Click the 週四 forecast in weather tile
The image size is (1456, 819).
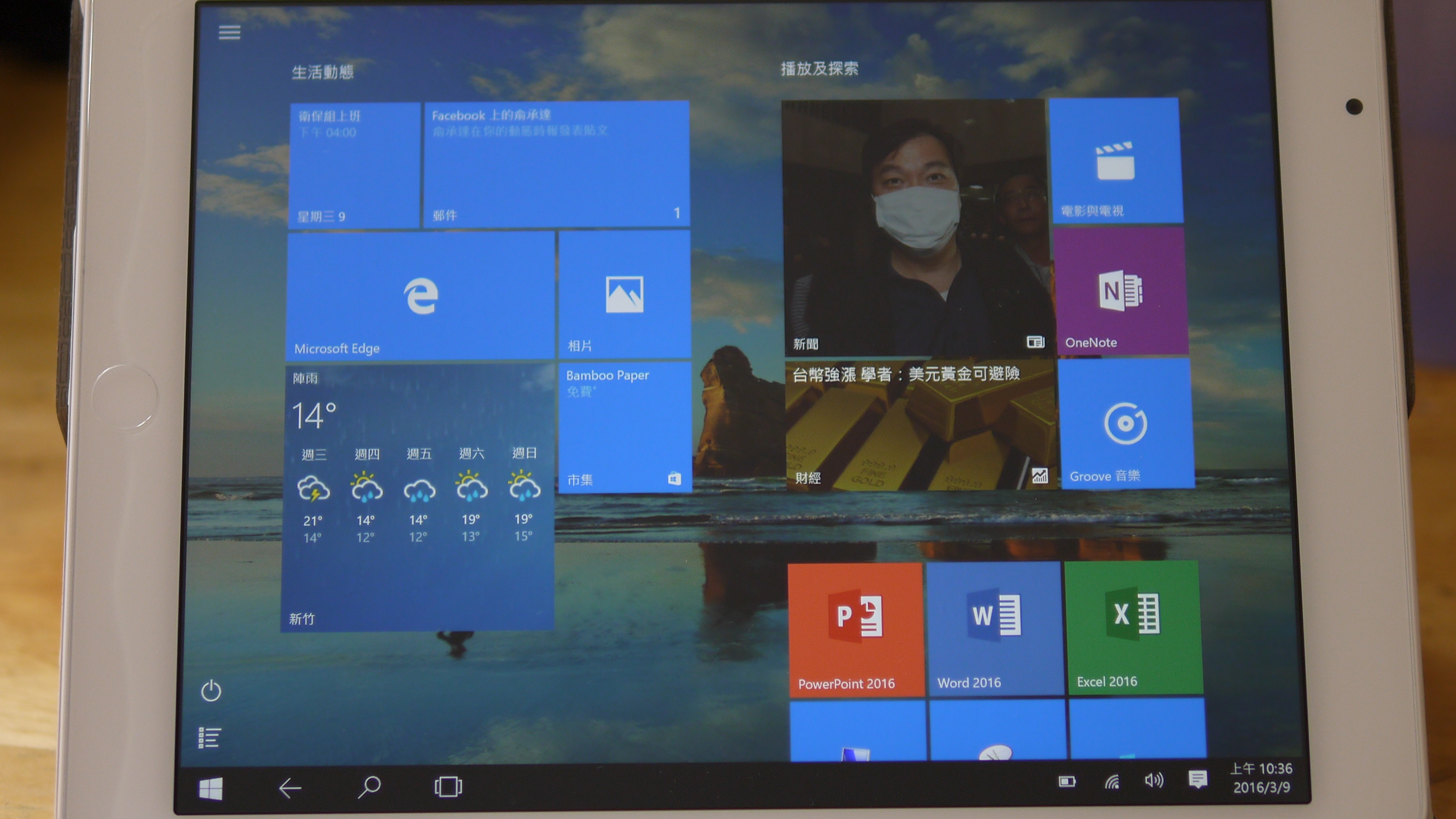[366, 495]
